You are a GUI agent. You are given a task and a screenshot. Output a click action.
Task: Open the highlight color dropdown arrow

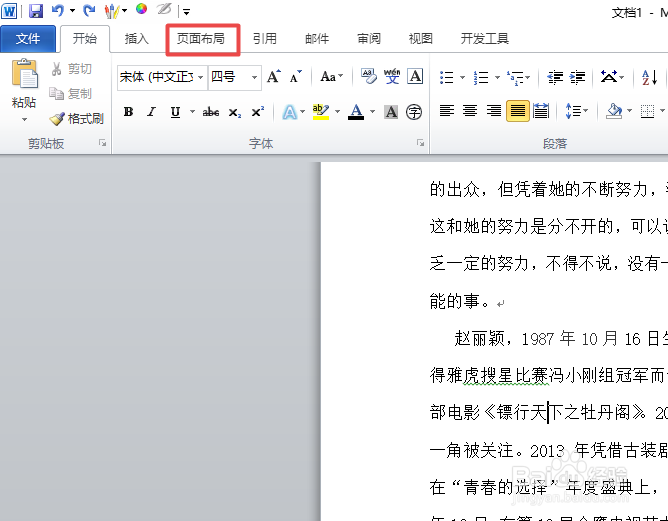tap(337, 112)
